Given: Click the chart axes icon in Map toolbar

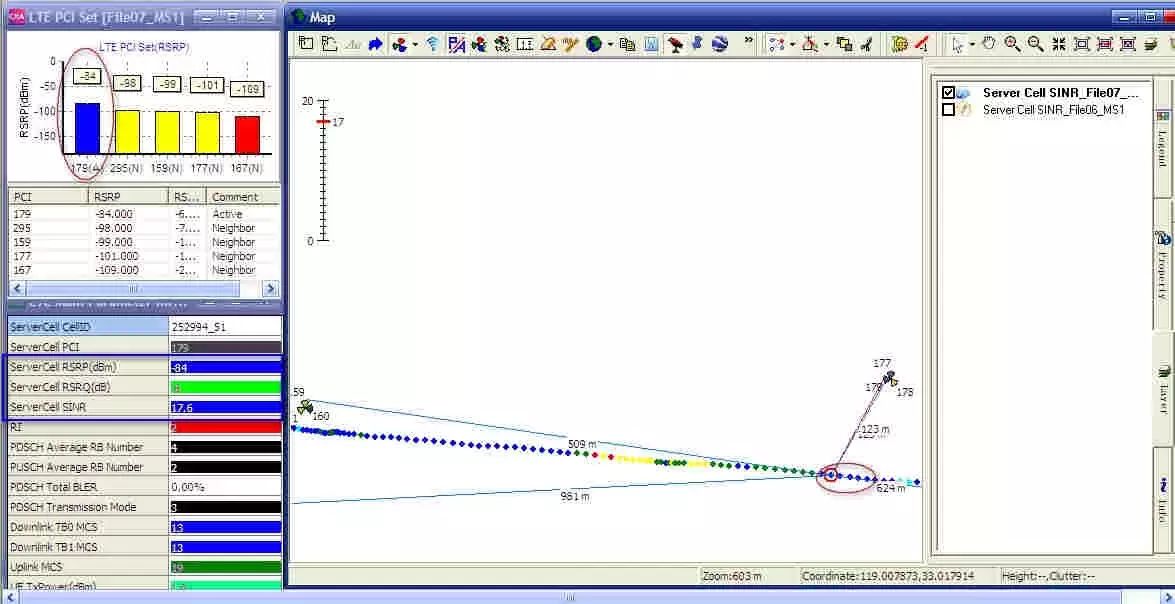Looking at the screenshot, I should 329,43.
